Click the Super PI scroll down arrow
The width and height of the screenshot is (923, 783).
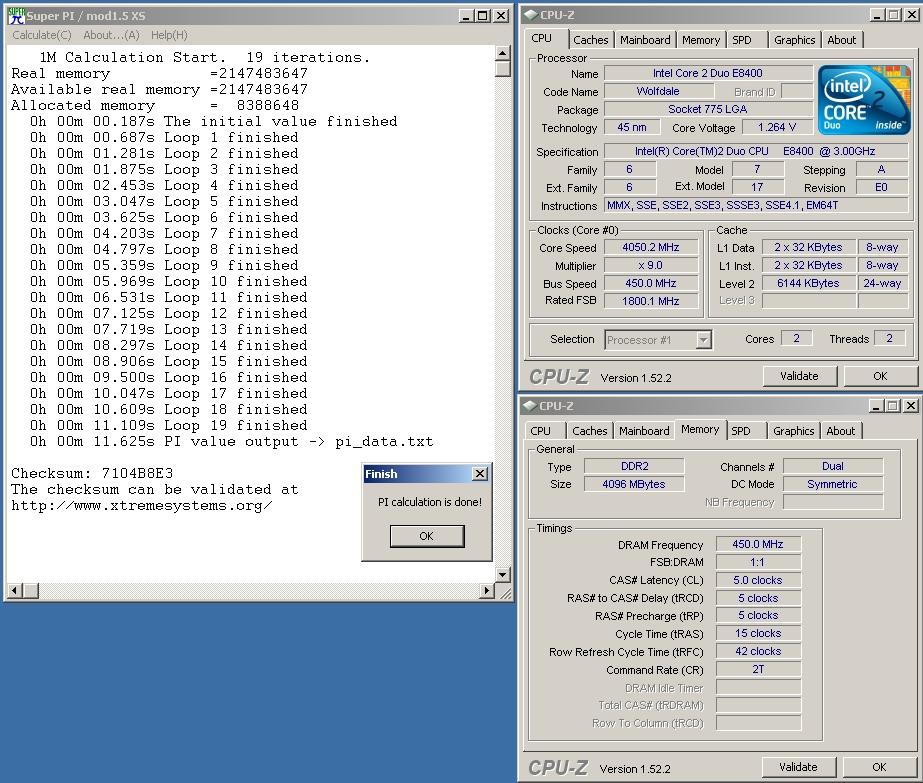pyautogui.click(x=503, y=574)
